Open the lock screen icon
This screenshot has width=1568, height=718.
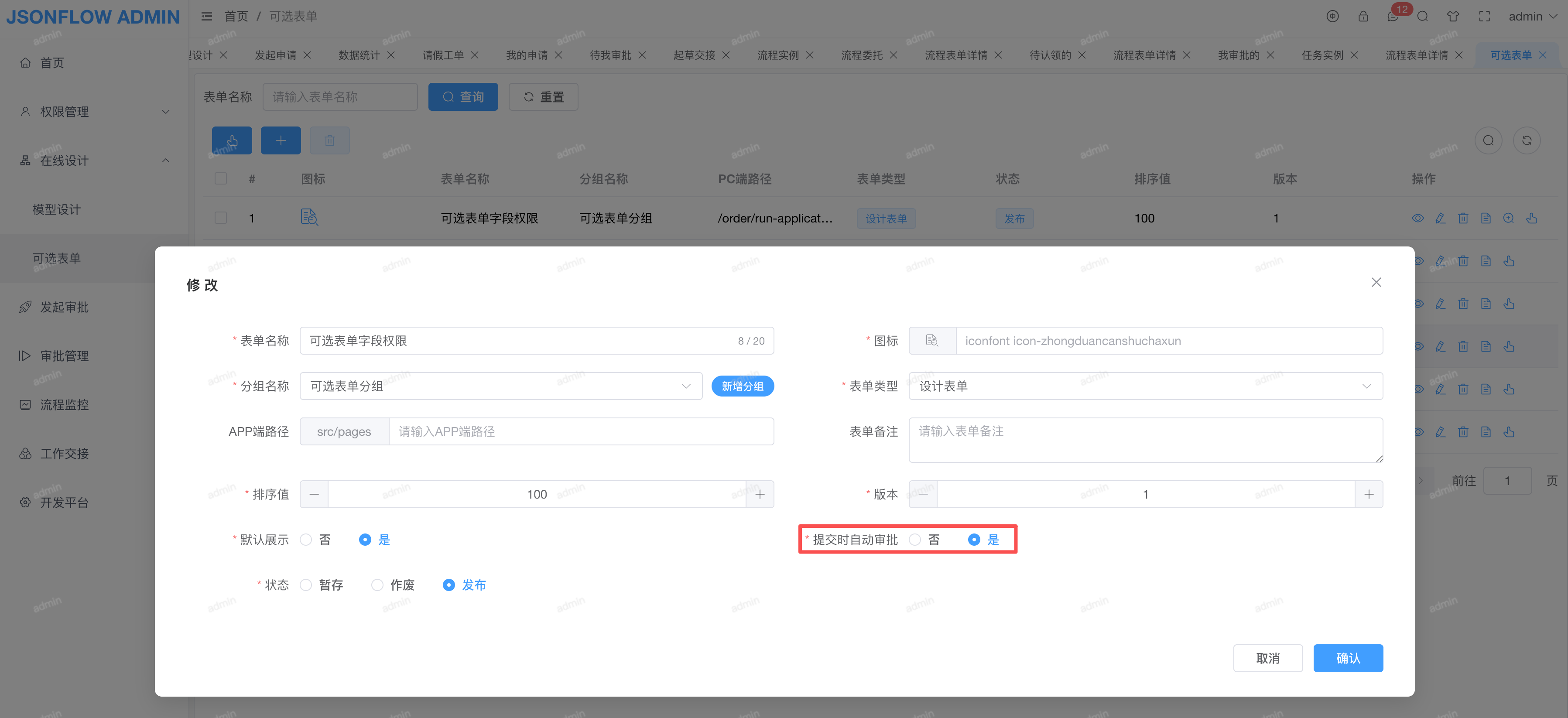pos(1363,17)
